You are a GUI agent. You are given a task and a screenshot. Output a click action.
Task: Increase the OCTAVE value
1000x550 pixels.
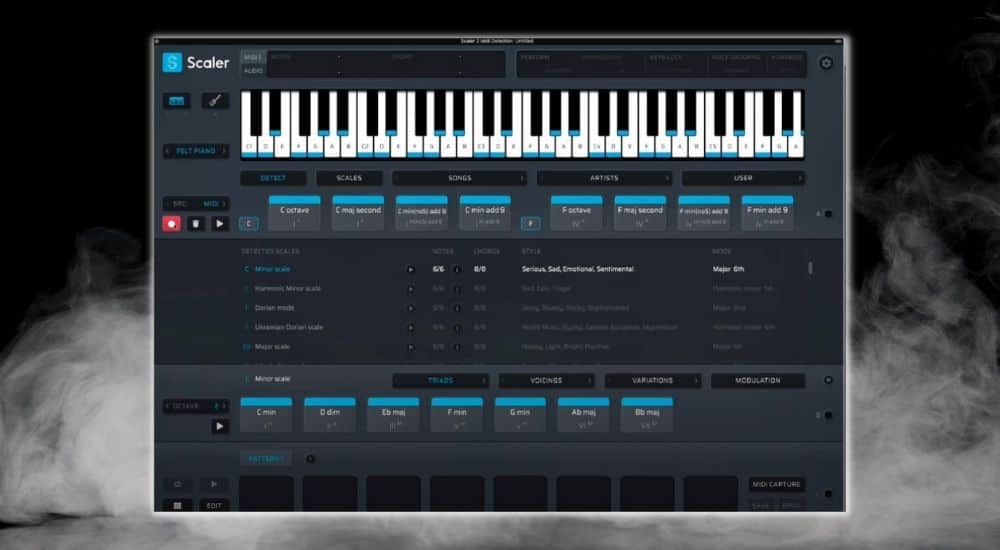(x=224, y=406)
